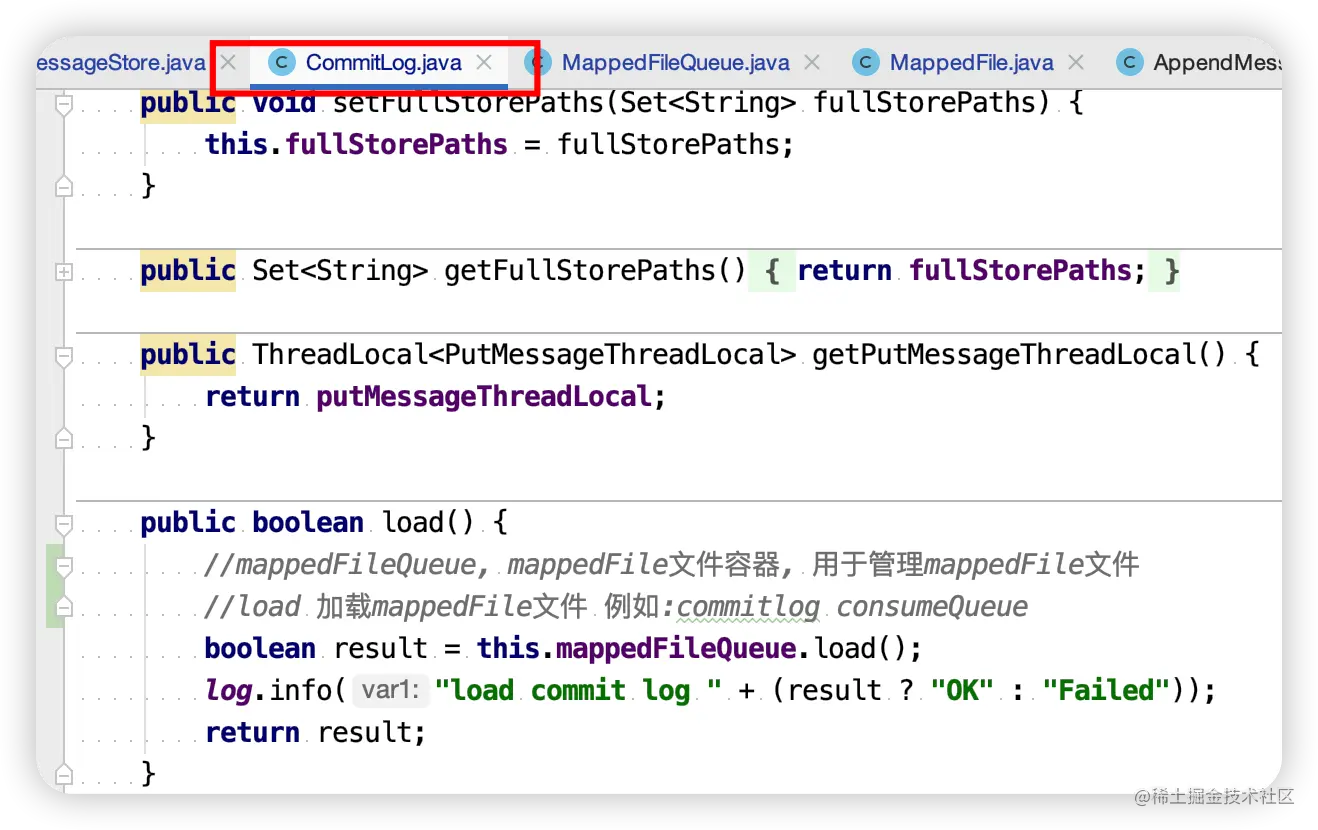This screenshot has height=830, width=1318.
Task: Click fold end marker below return putMessageThreadLocal
Action: coord(64,438)
